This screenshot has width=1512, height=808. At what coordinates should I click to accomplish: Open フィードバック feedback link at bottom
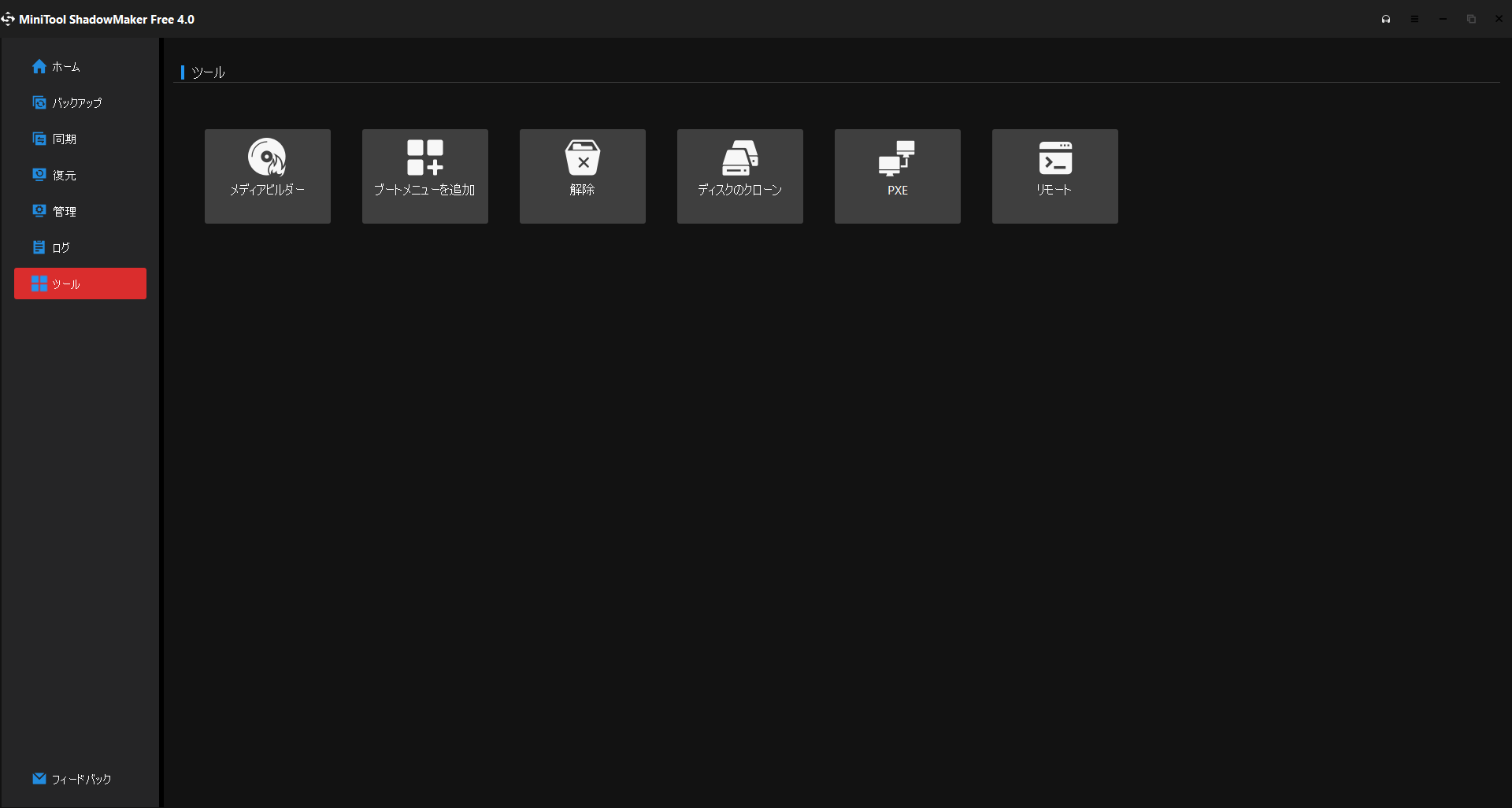[x=80, y=779]
